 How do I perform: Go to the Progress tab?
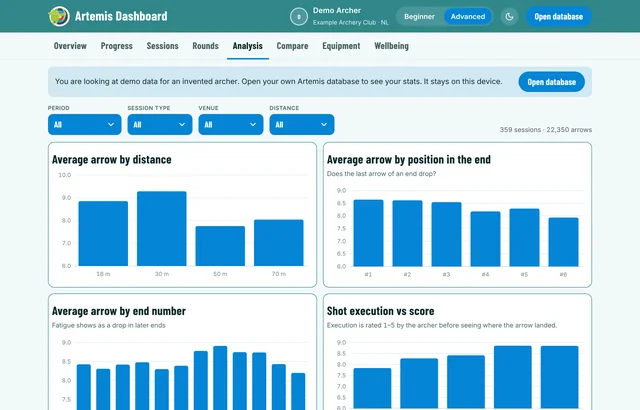coord(117,46)
